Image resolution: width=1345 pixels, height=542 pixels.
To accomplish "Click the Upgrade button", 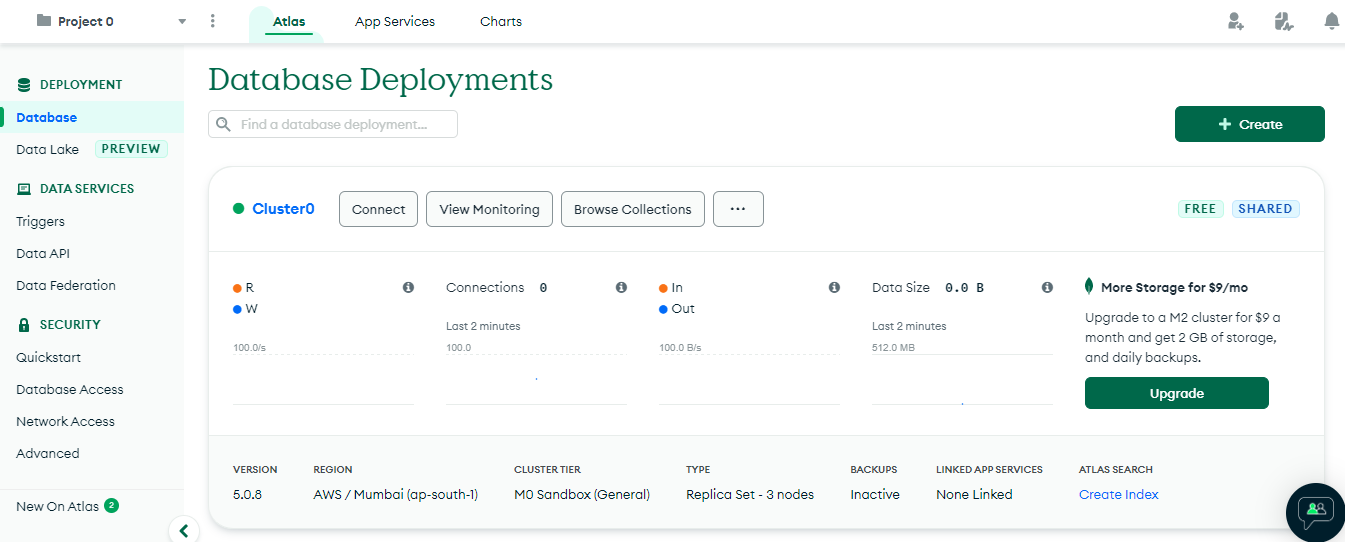I will pyautogui.click(x=1176, y=393).
